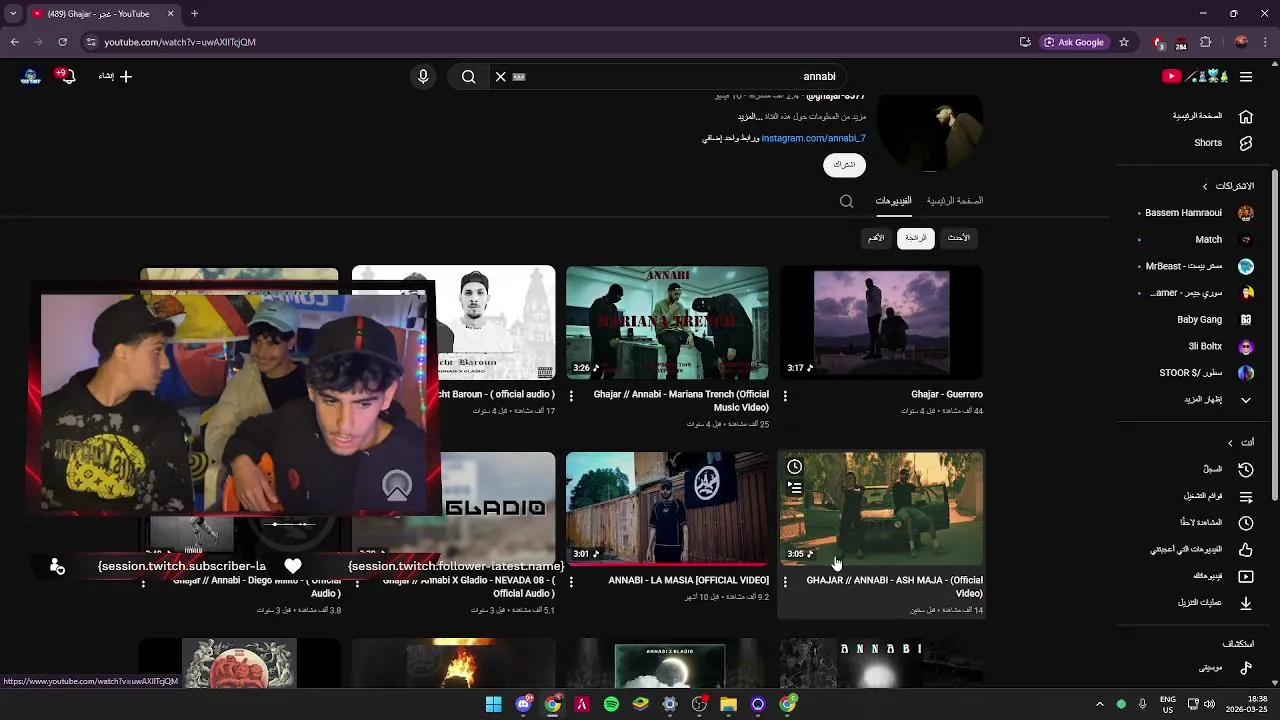Open Match subscription channel
The width and height of the screenshot is (1280, 720).
1198,240
